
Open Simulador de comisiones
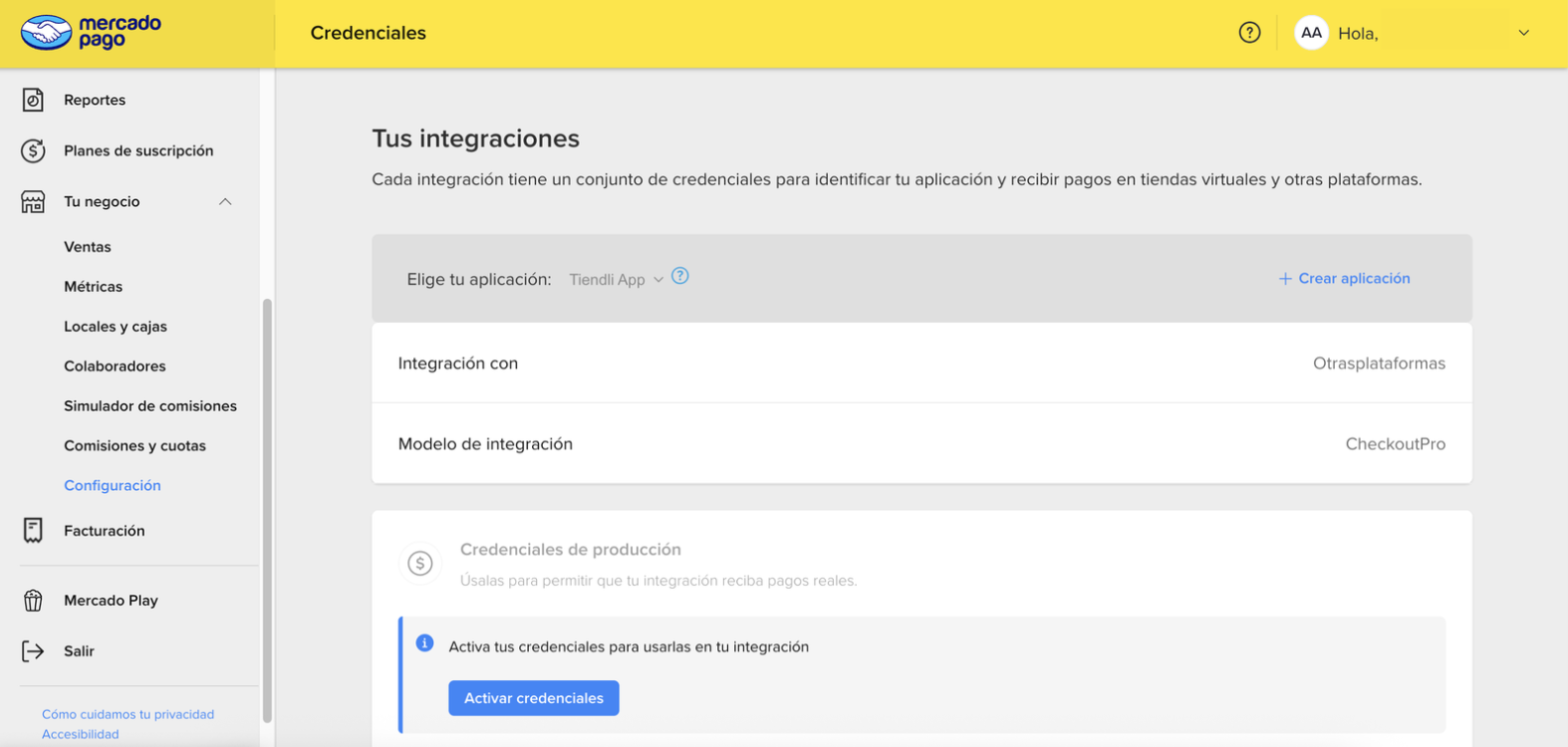click(x=150, y=406)
